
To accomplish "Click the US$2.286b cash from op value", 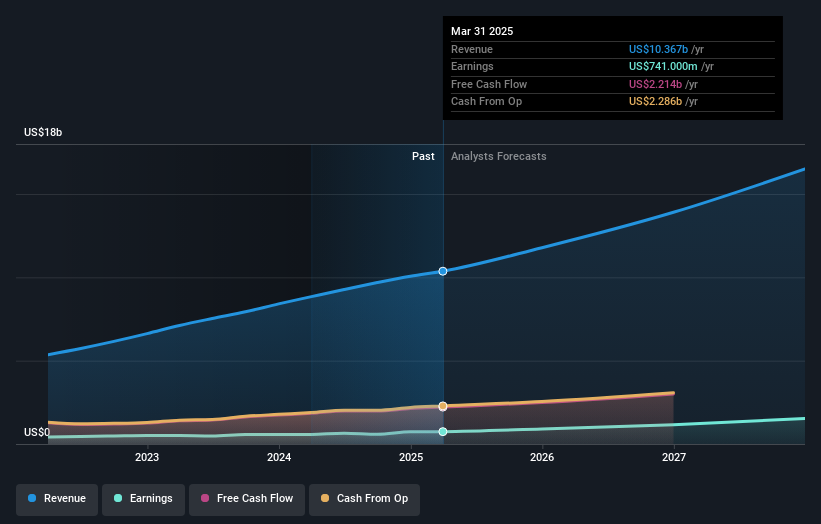I will pyautogui.click(x=655, y=102).
